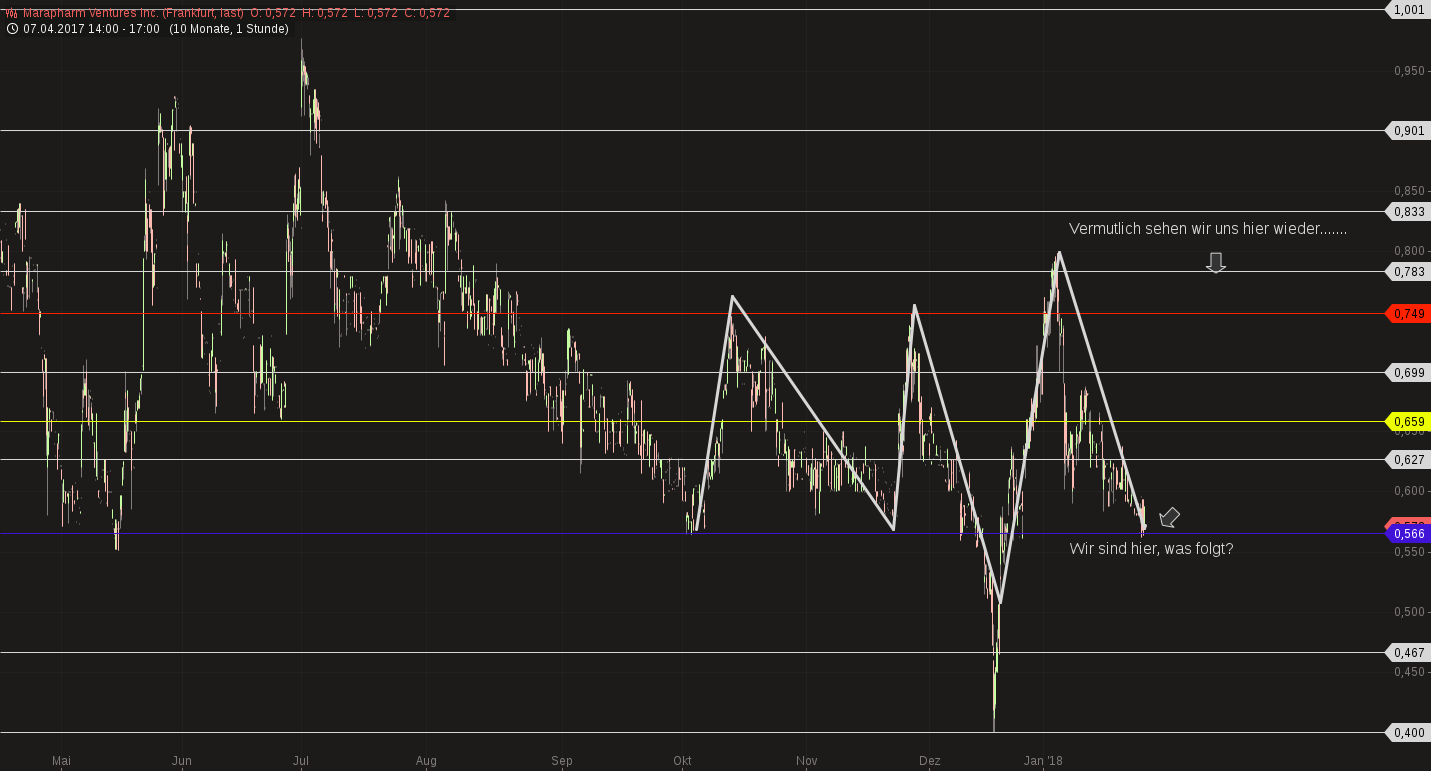Click the yellow 0,659 price level tag
Viewport: 1431px width, 771px height.
pyautogui.click(x=1408, y=422)
